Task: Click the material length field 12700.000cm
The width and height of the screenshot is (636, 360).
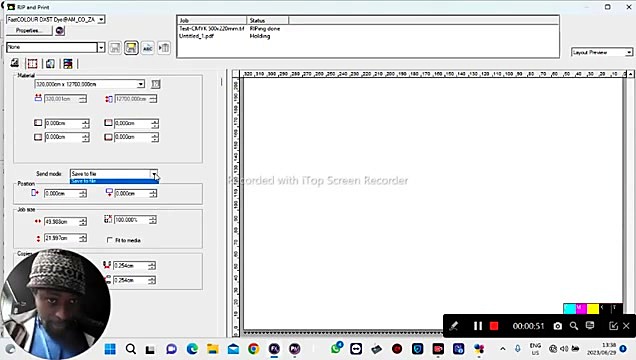Action: pos(132,99)
